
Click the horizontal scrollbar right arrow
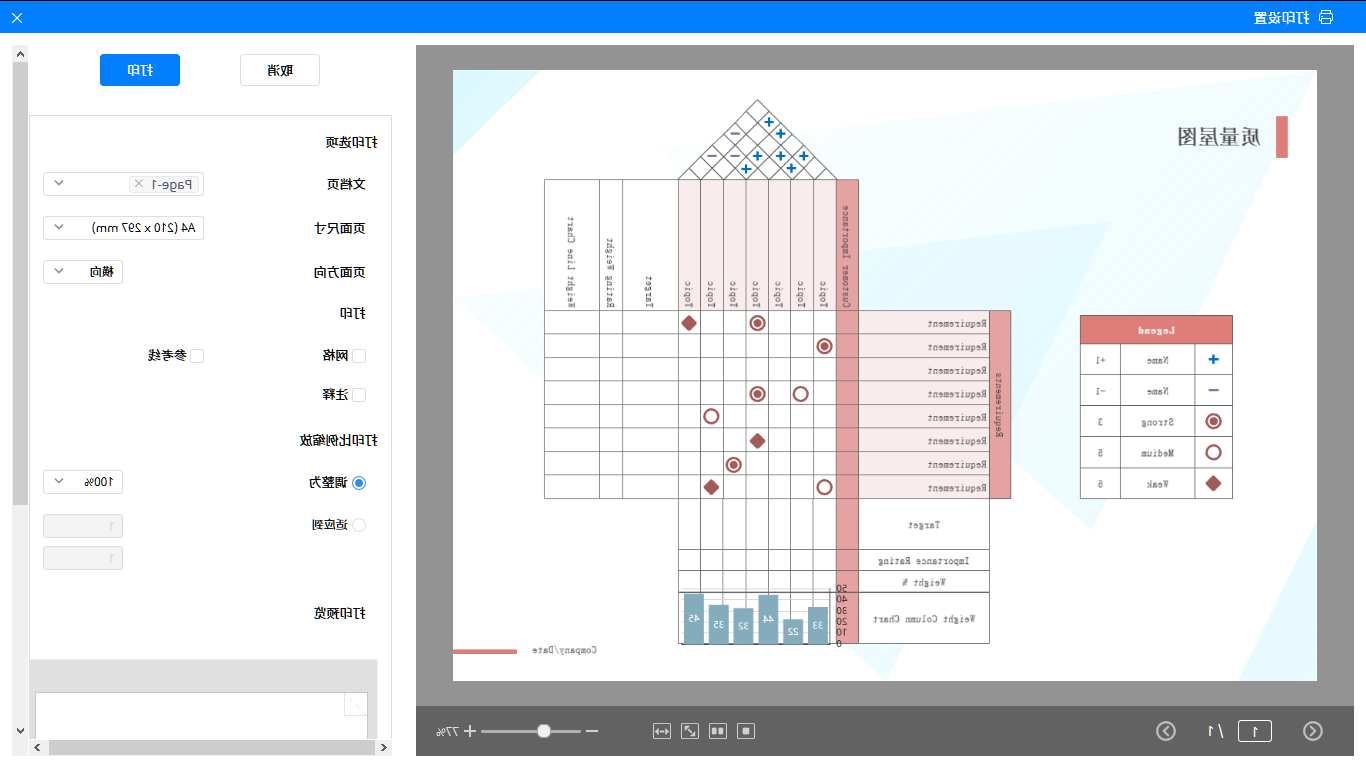[384, 747]
